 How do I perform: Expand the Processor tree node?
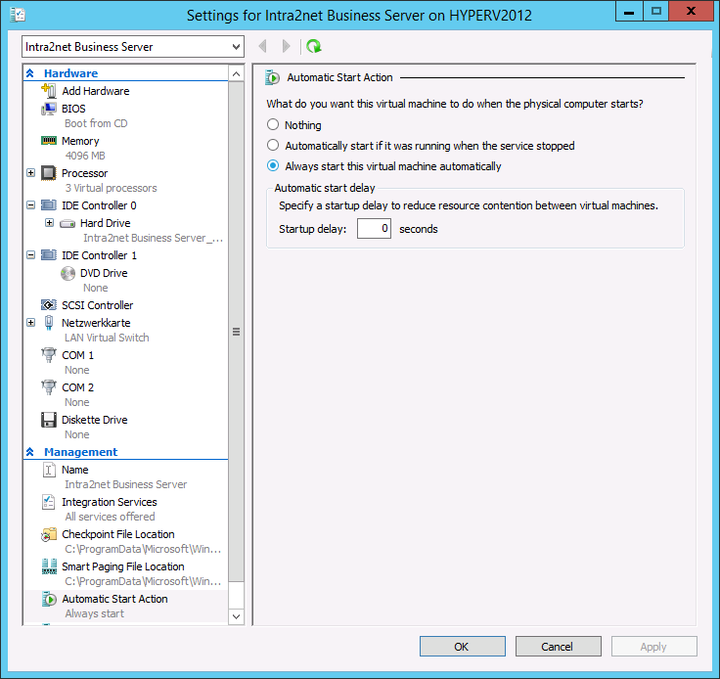(31, 173)
